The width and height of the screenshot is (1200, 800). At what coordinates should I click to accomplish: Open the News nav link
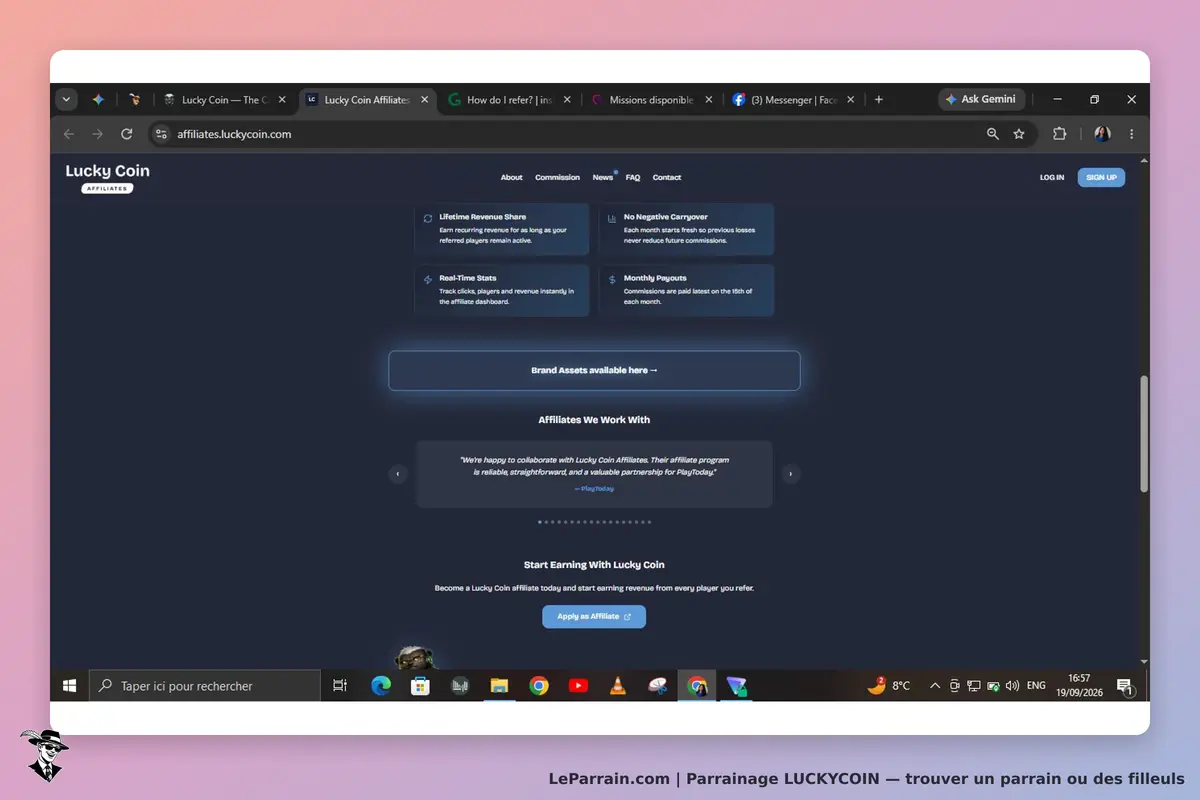coord(603,177)
